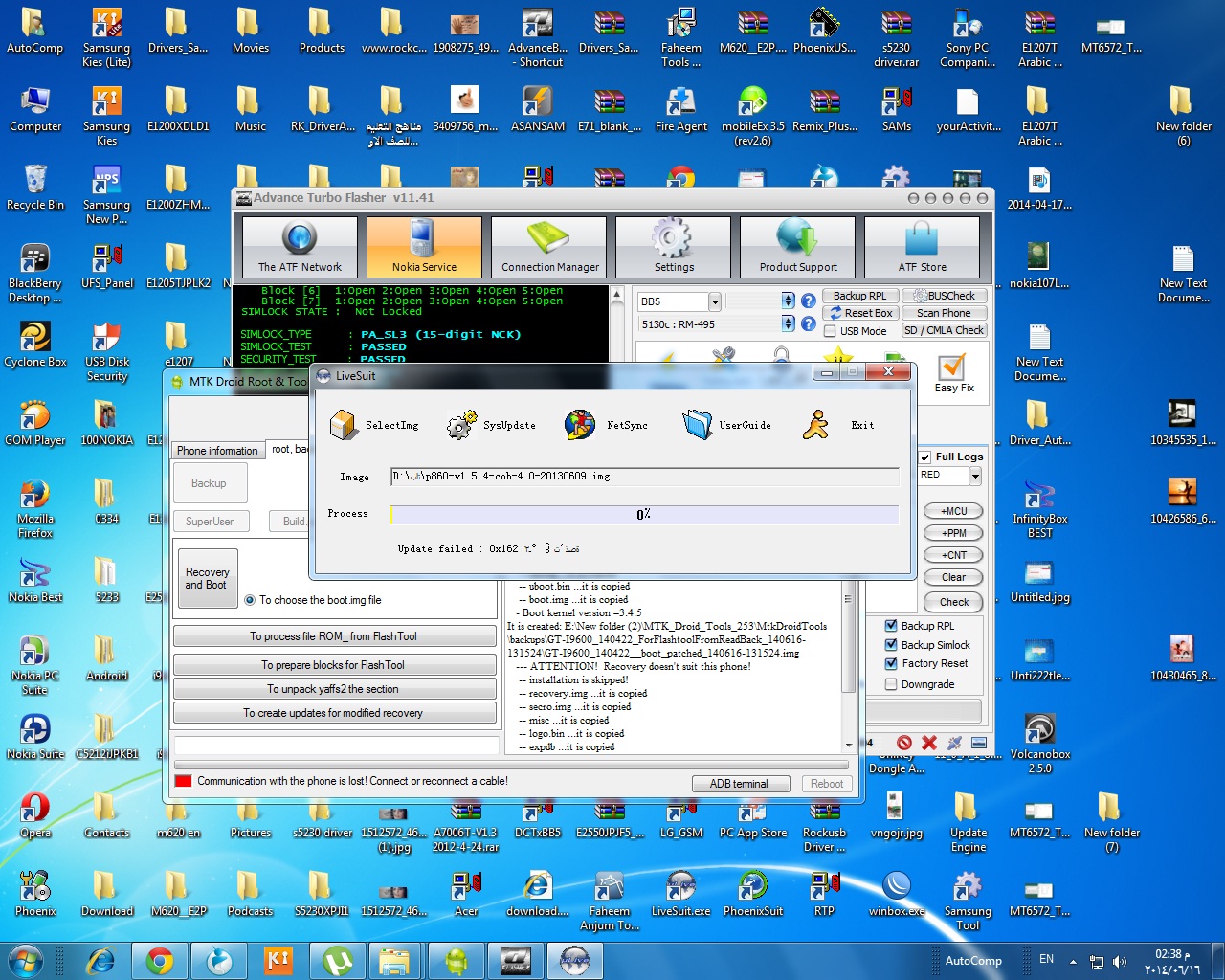Open the ATF Store
The image size is (1225, 980).
tap(922, 247)
